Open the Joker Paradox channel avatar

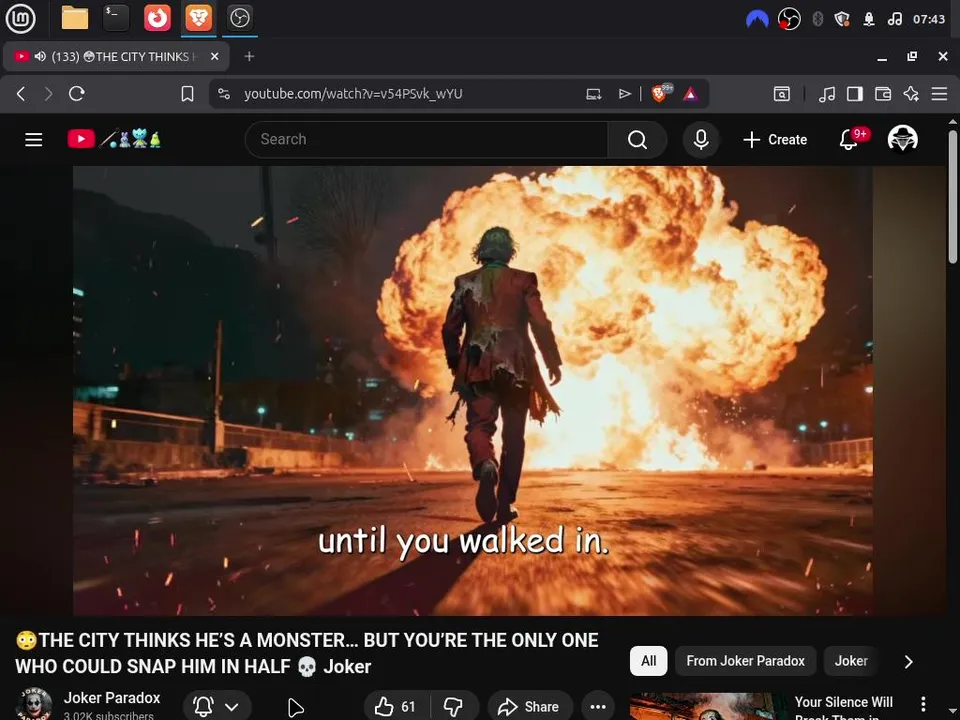click(34, 704)
